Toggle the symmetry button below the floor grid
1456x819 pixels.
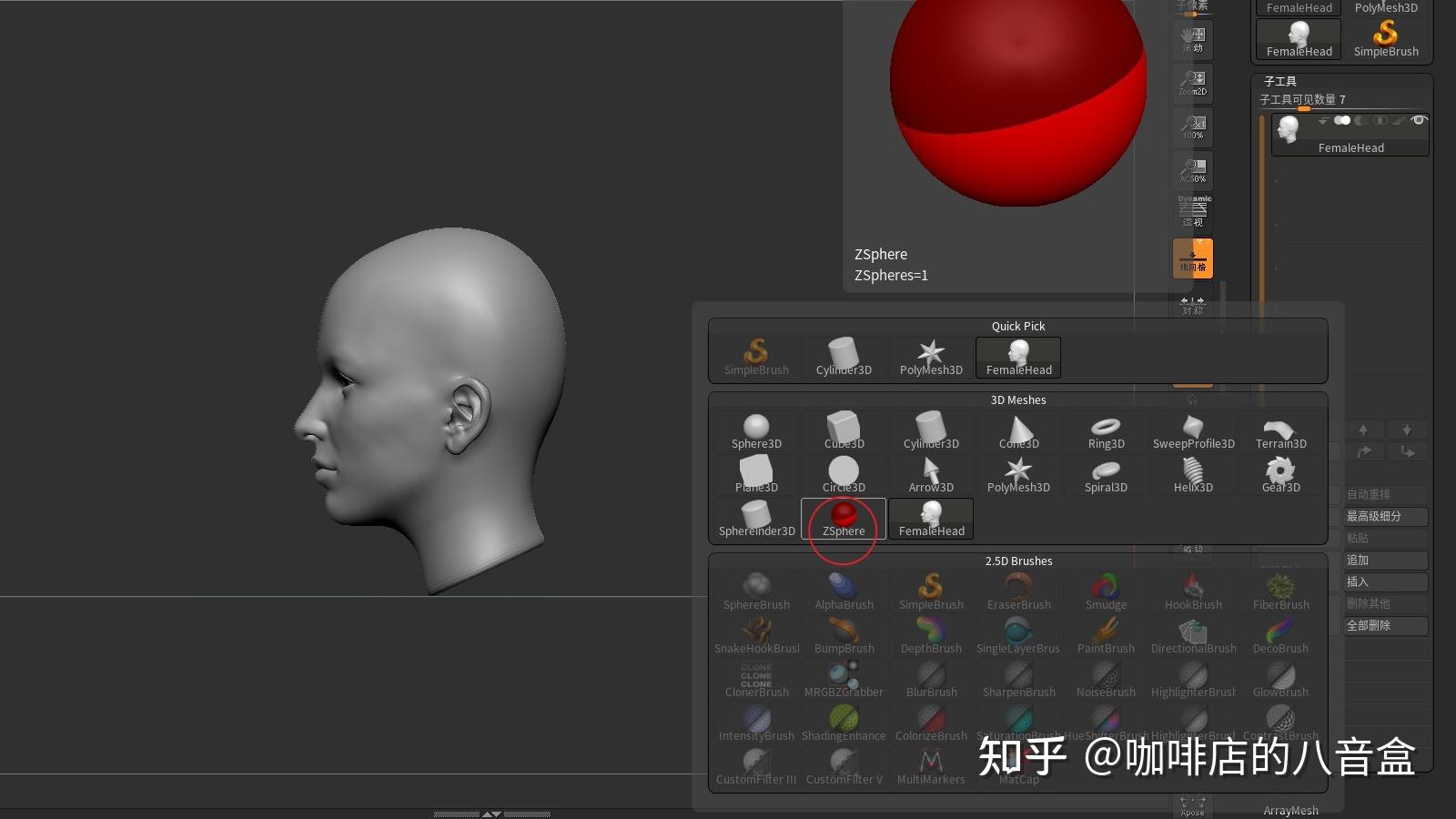point(1193,305)
